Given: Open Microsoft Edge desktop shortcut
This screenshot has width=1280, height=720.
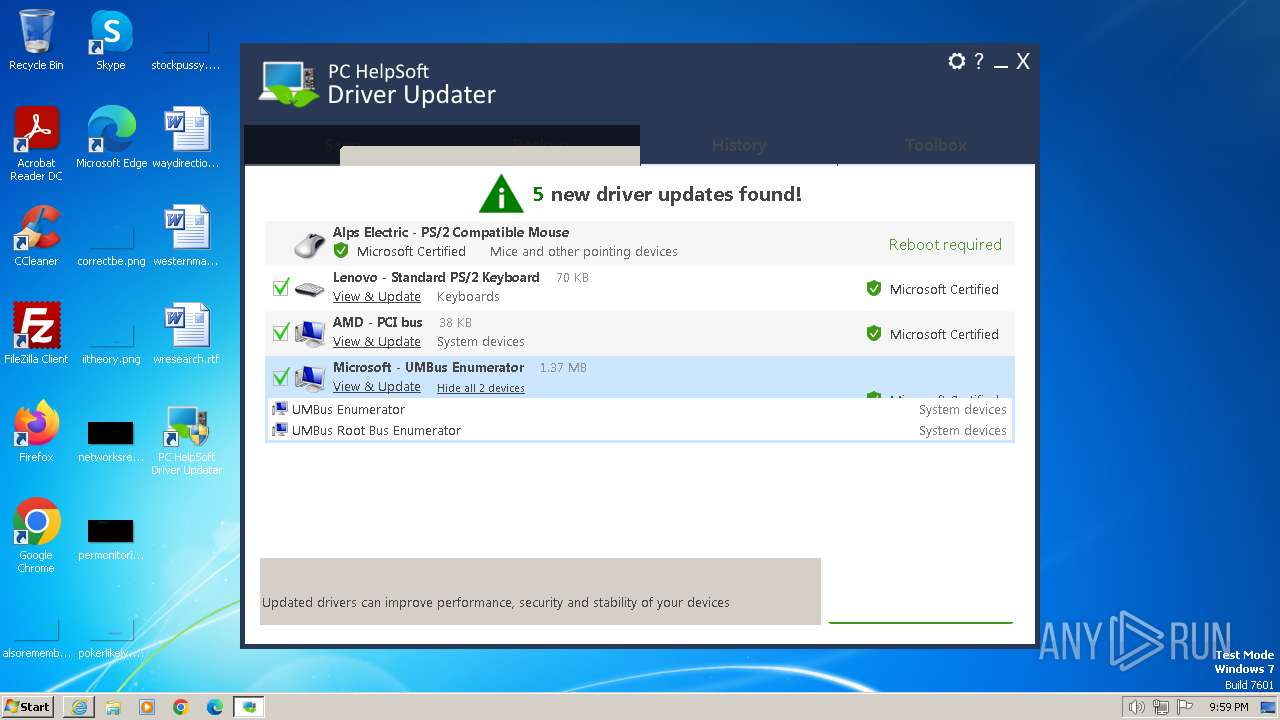Looking at the screenshot, I should tap(111, 137).
